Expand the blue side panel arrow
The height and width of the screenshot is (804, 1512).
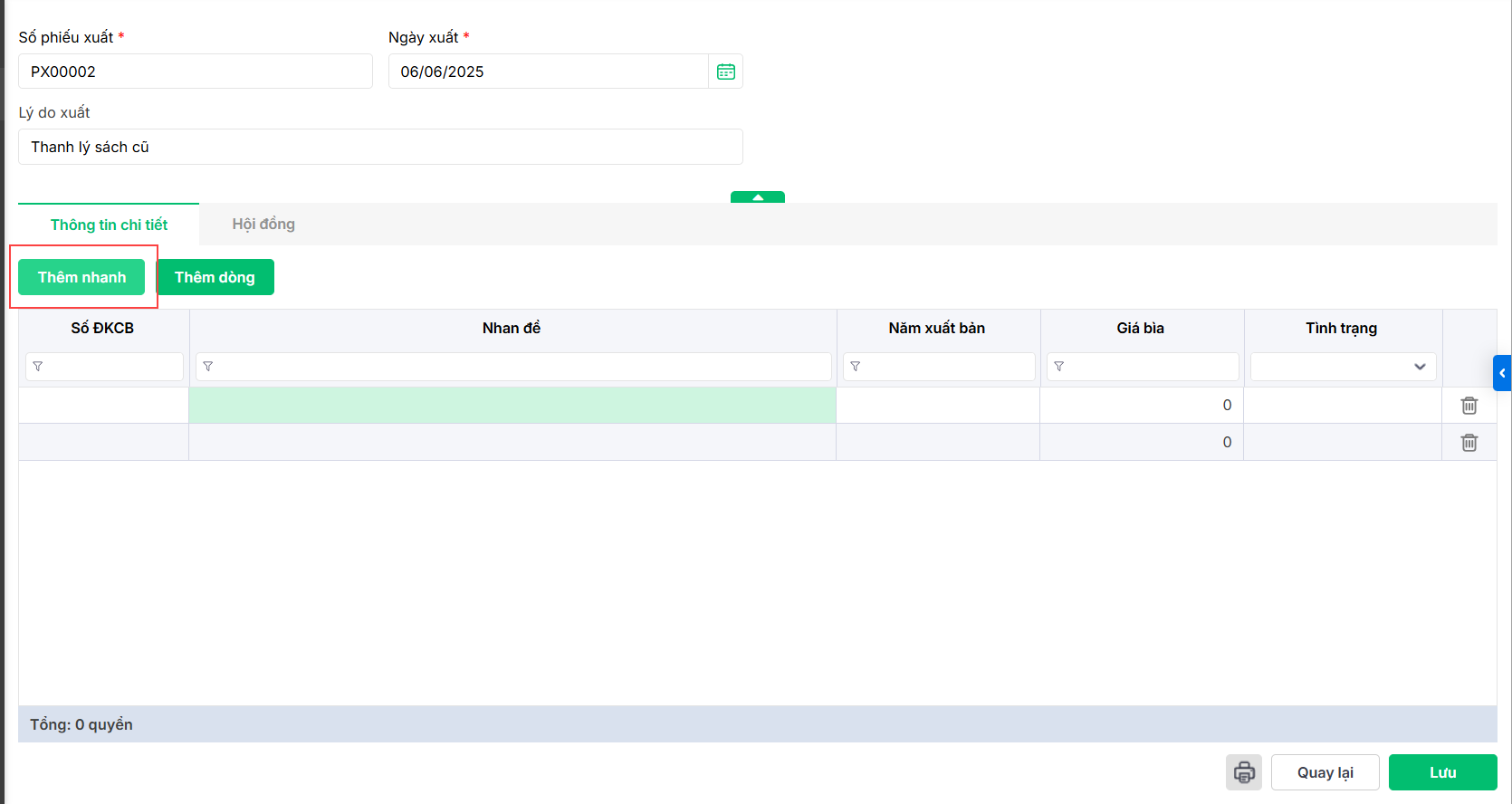click(x=1502, y=373)
